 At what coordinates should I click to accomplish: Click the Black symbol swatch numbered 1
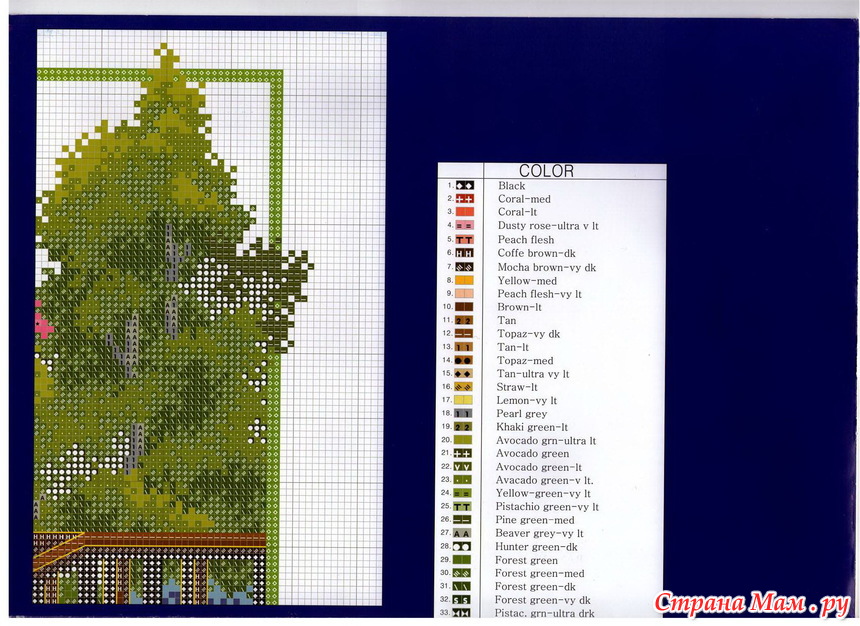coord(465,185)
